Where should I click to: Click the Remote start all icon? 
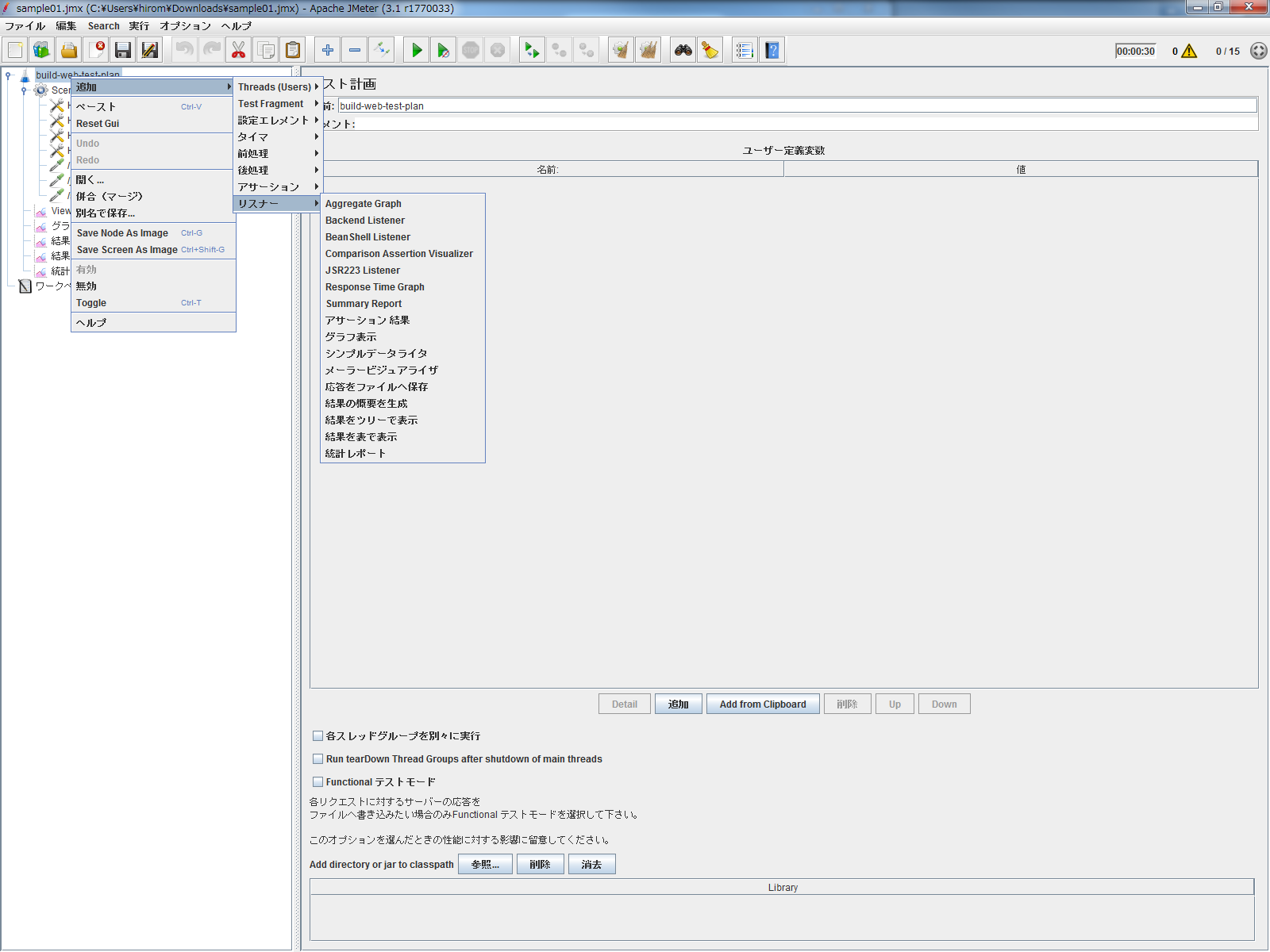point(533,50)
